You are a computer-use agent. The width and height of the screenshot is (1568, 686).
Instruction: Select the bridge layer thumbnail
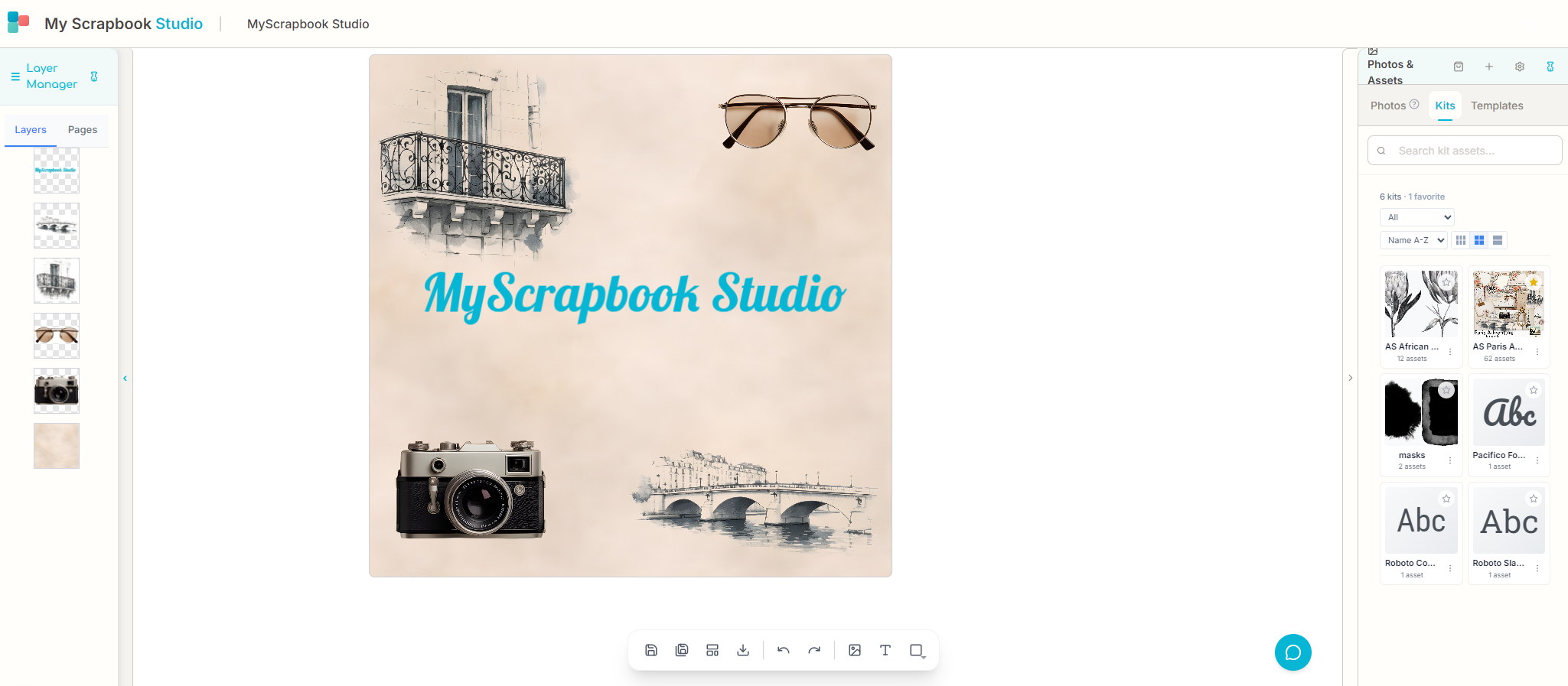point(57,226)
